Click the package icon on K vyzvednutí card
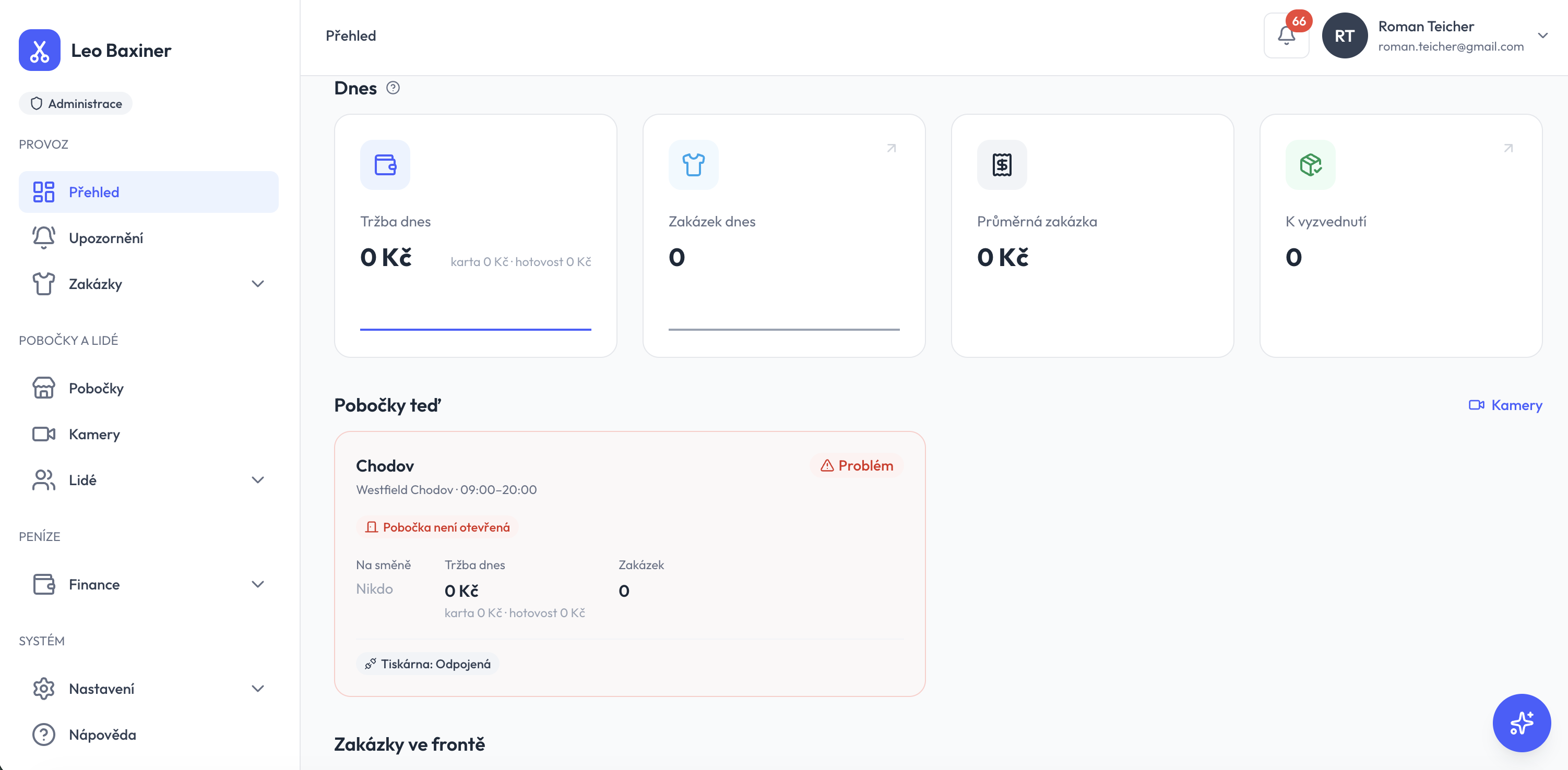The image size is (1568, 770). click(x=1311, y=165)
